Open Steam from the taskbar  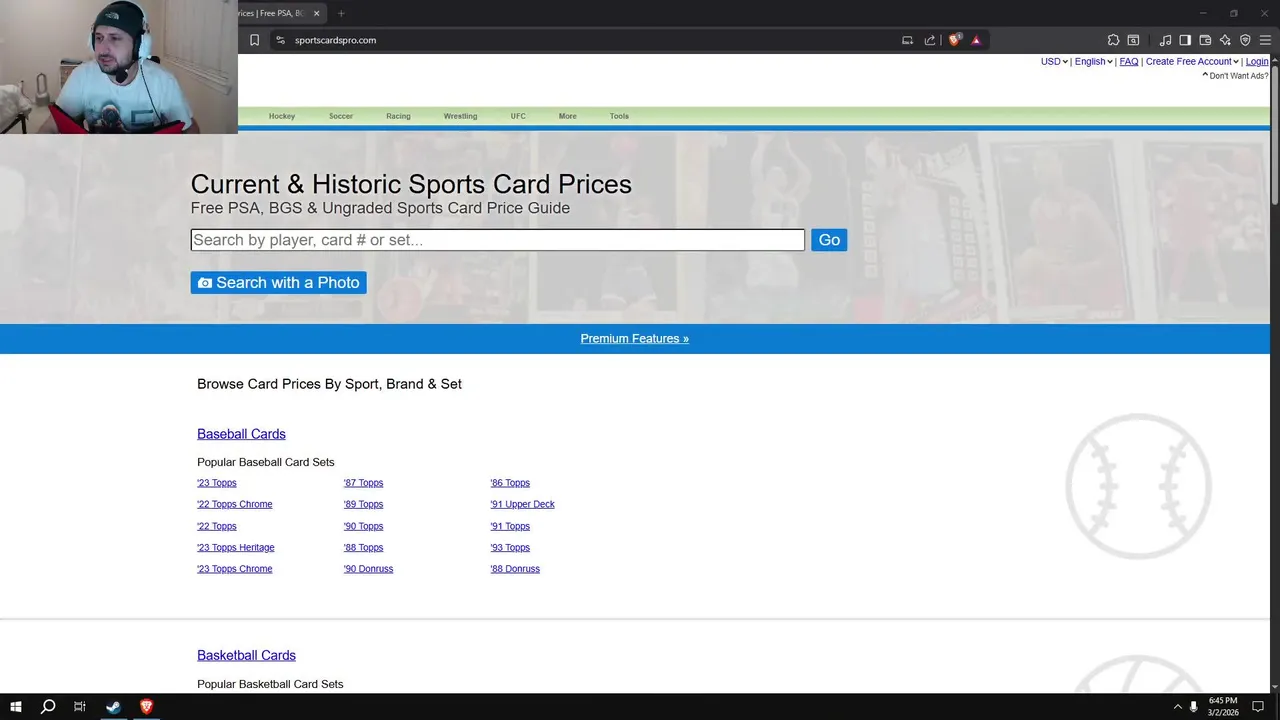113,707
